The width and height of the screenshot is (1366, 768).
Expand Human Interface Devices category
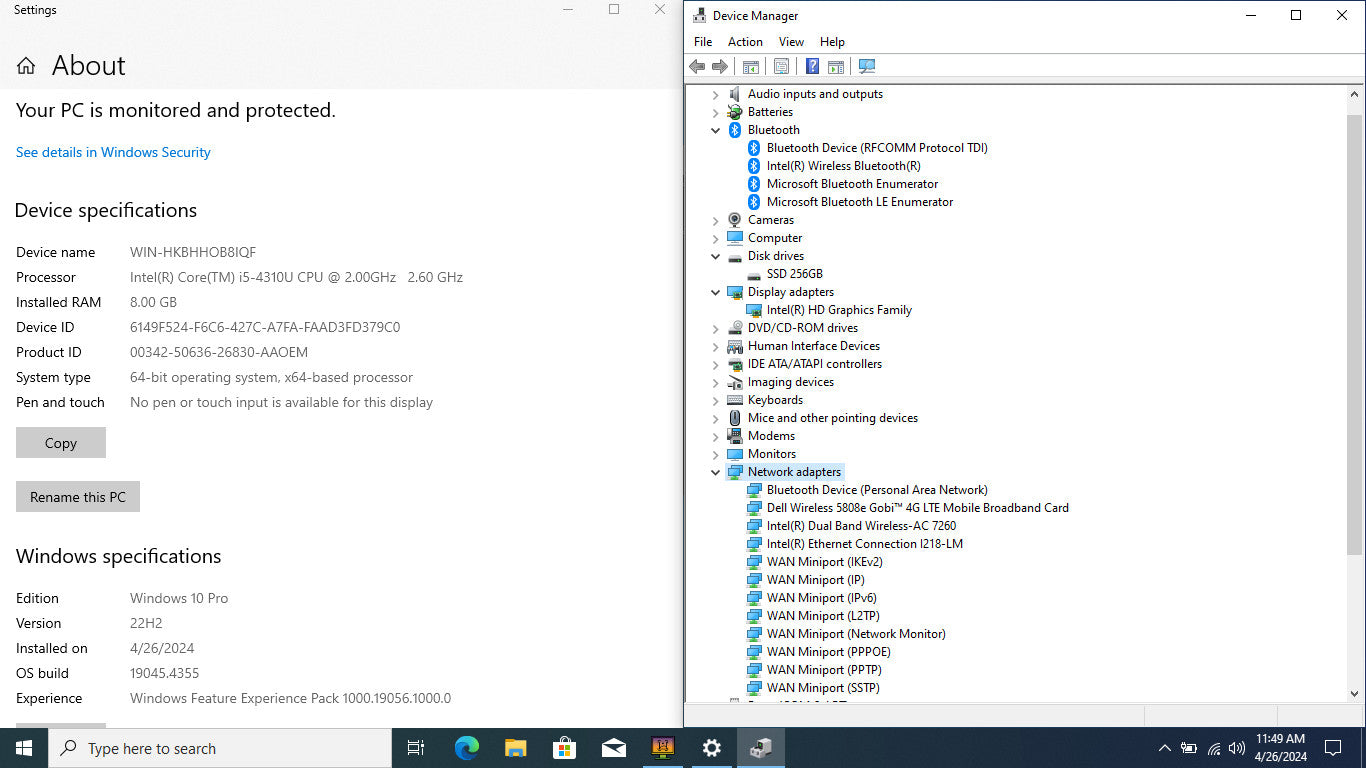715,346
